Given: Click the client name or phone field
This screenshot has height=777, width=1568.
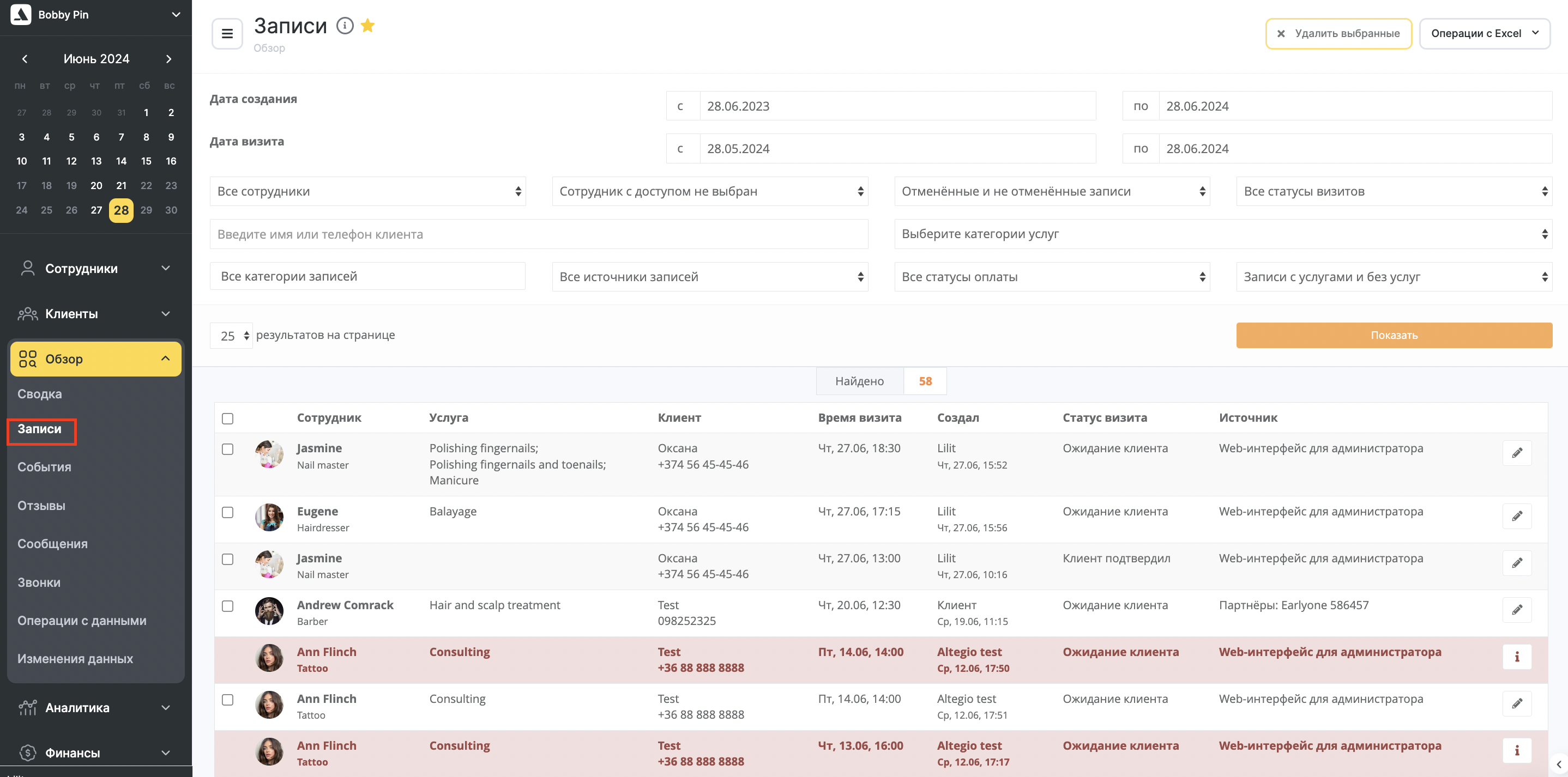Looking at the screenshot, I should point(539,234).
